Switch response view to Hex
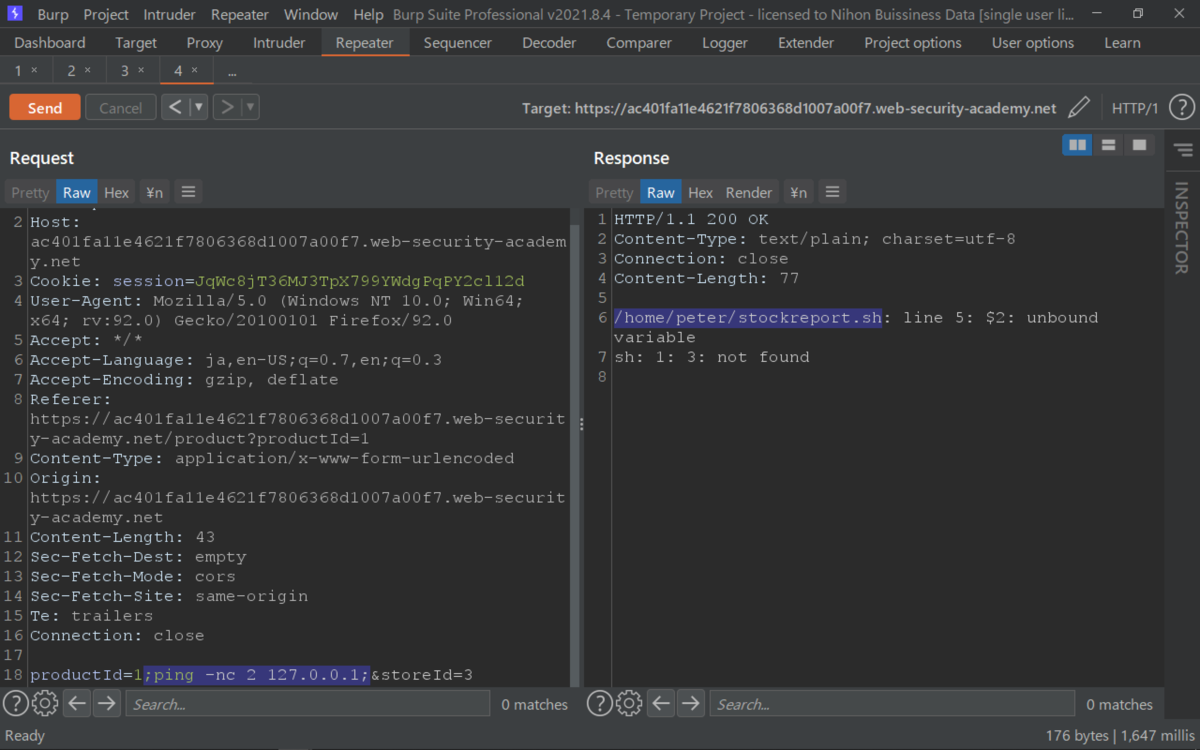Screen dimensions: 1200x750 (x=701, y=192)
